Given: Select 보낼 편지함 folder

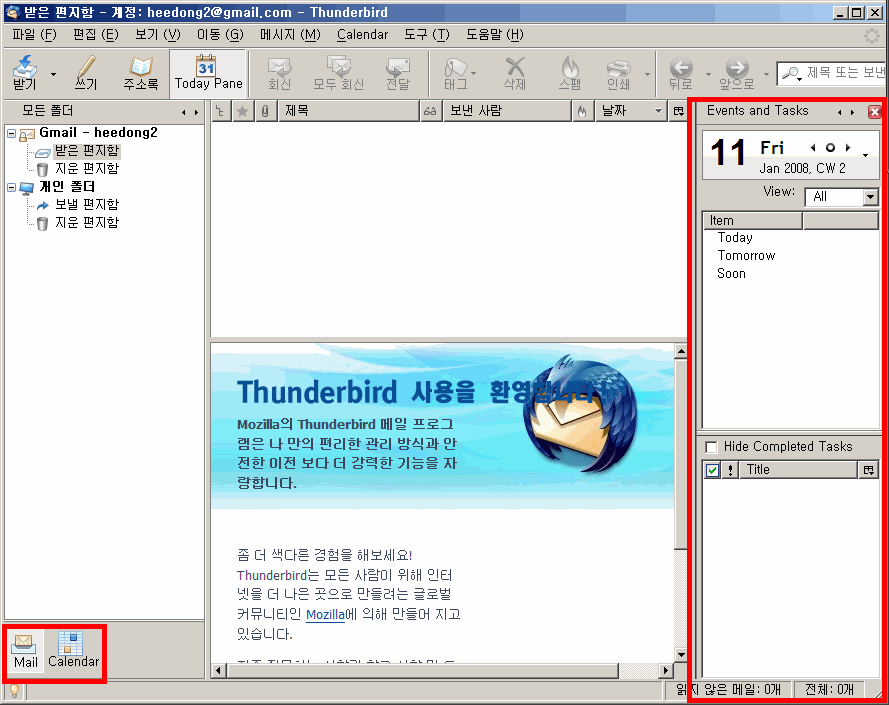Looking at the screenshot, I should (87, 204).
